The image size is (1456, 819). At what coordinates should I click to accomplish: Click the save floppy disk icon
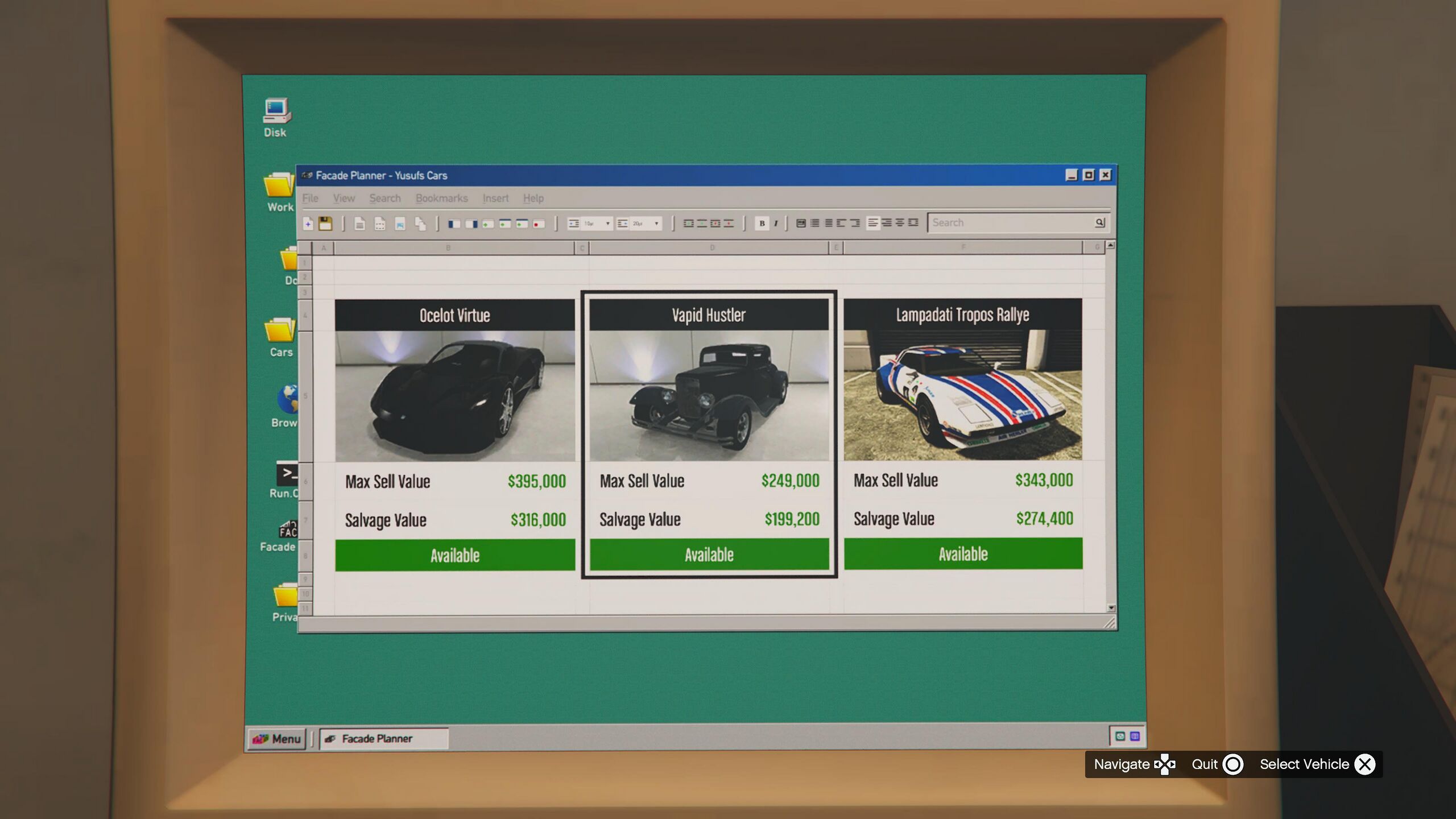325,224
